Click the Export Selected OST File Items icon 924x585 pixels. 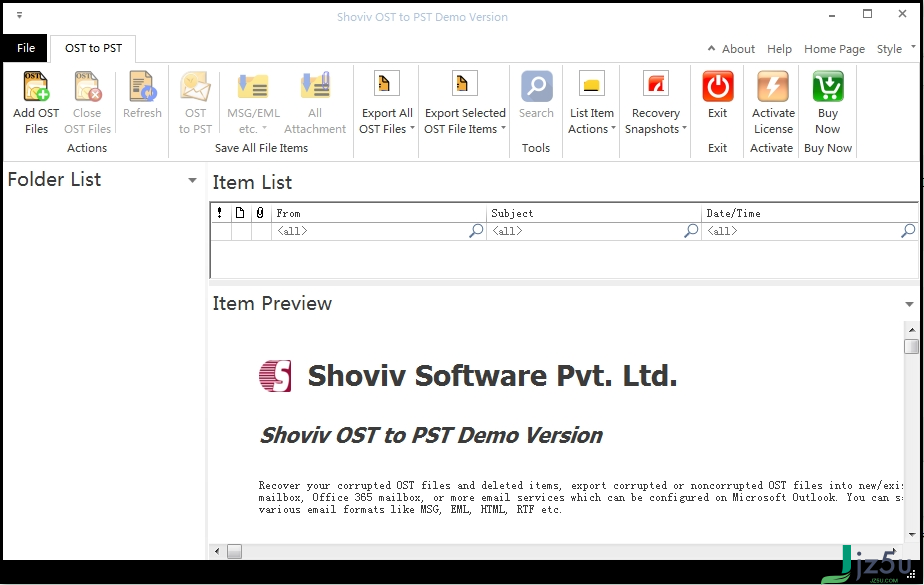point(464,84)
